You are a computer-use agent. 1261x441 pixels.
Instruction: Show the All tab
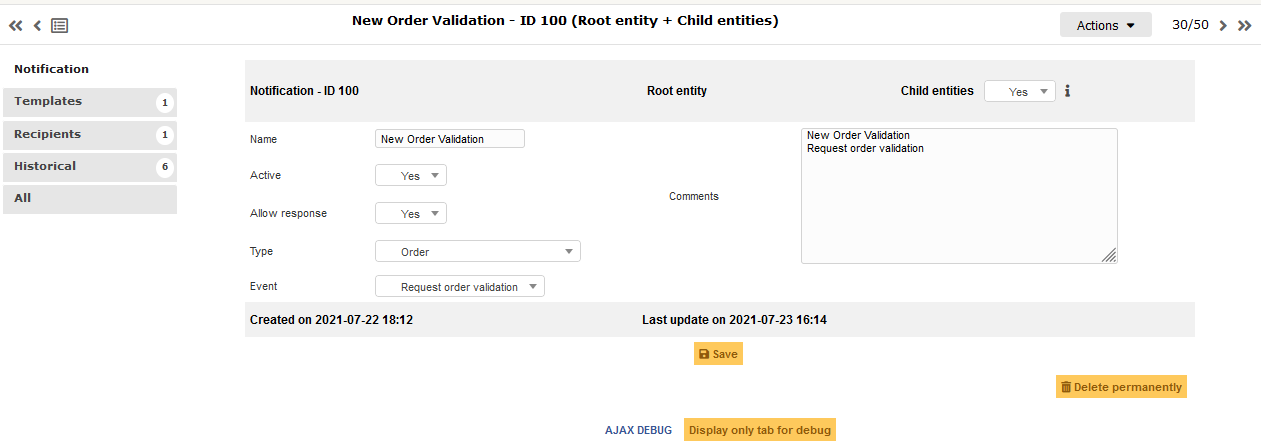point(90,198)
